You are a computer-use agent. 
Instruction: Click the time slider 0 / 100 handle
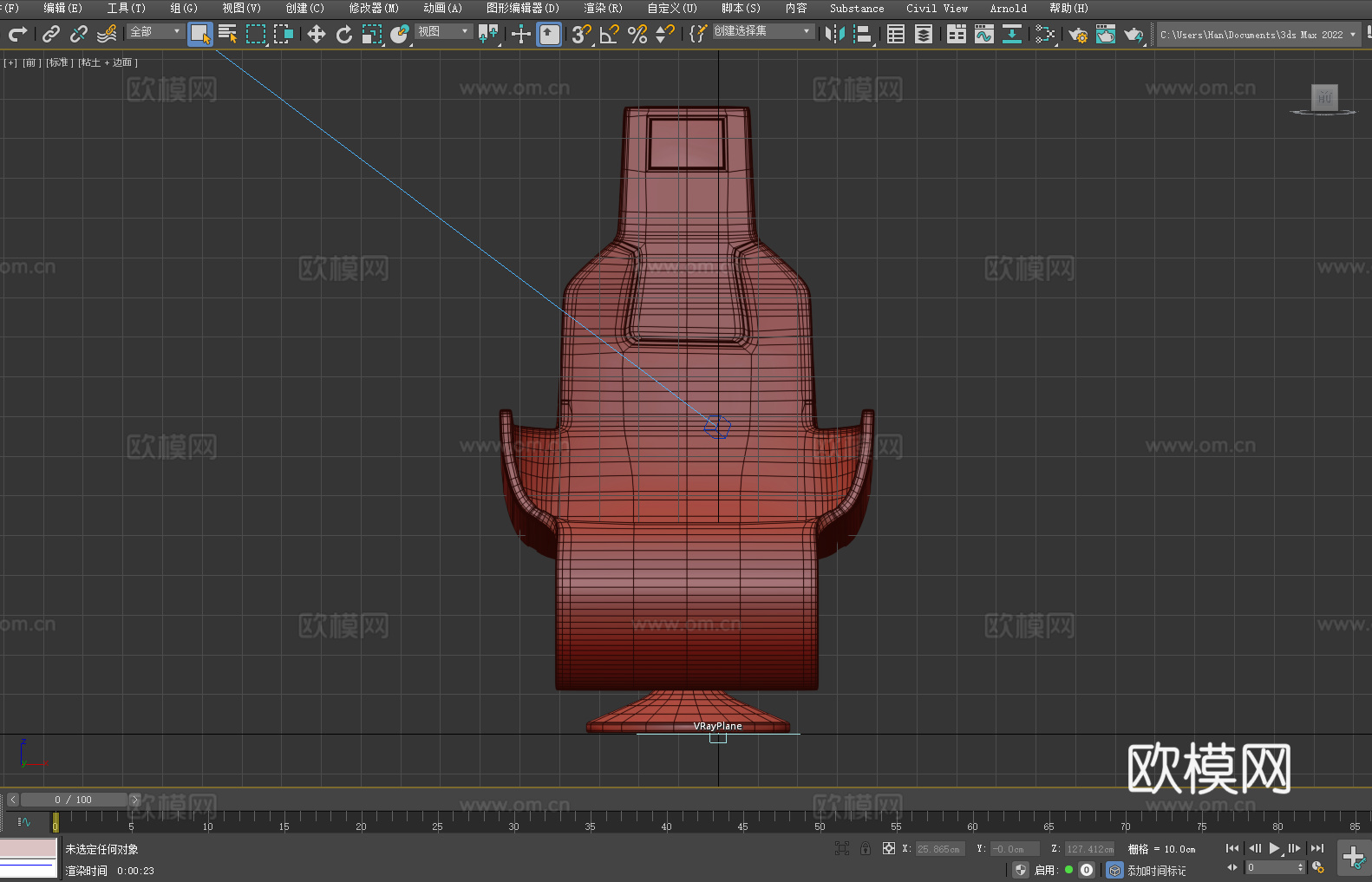pyautogui.click(x=74, y=800)
